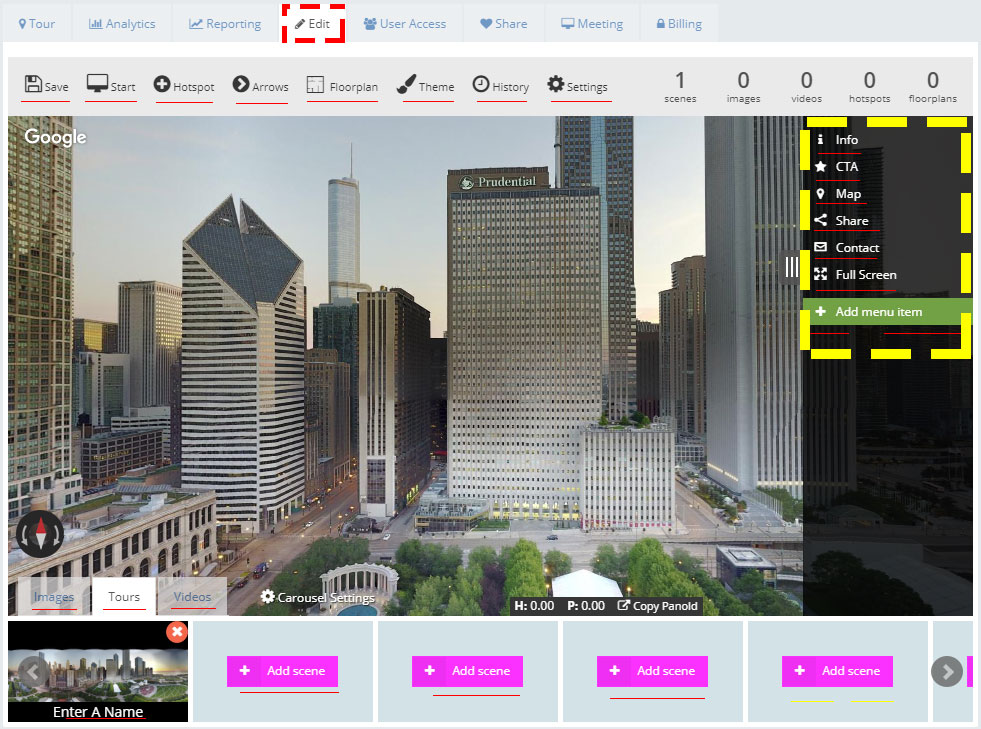Open the Meeting tab
The height and width of the screenshot is (729, 981).
pos(592,24)
